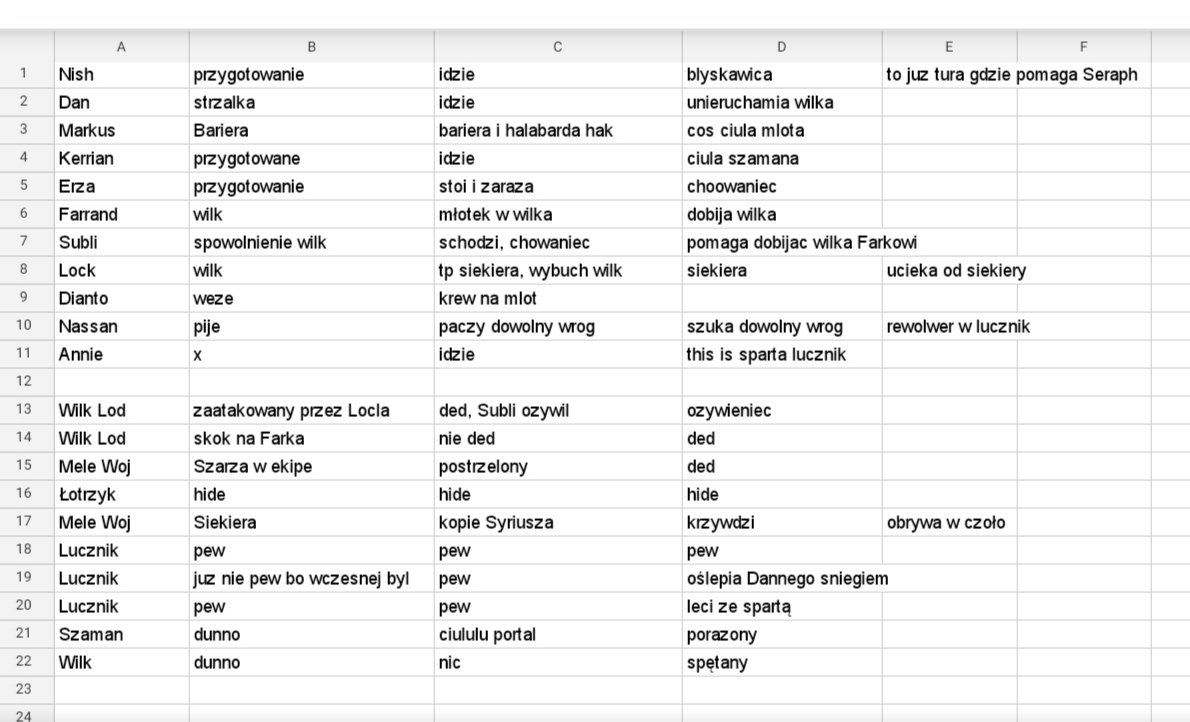Click the cell containing Nish
Screen dimensions: 1190x722
tap(121, 74)
